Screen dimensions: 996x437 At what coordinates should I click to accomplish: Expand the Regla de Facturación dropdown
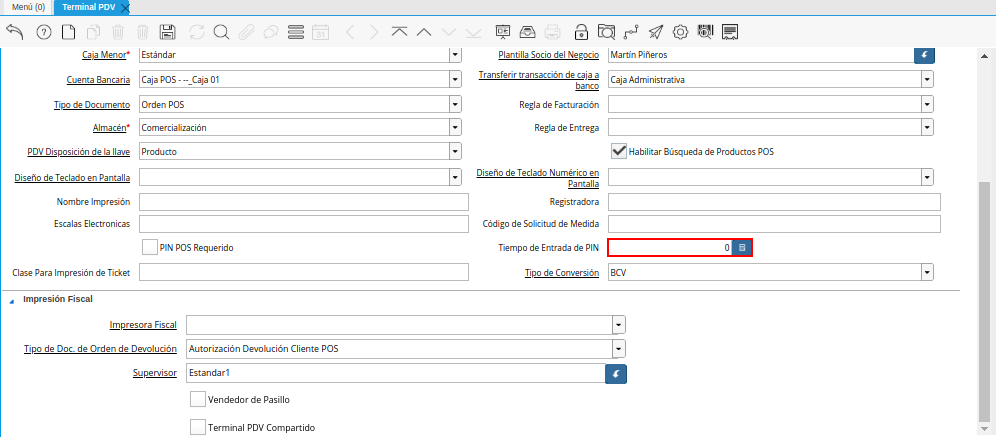pyautogui.click(x=928, y=104)
